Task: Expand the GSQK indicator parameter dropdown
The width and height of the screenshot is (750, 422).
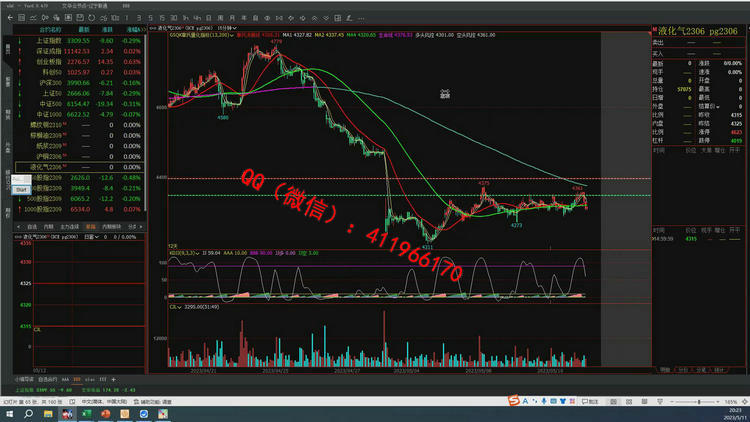Action: [232, 35]
